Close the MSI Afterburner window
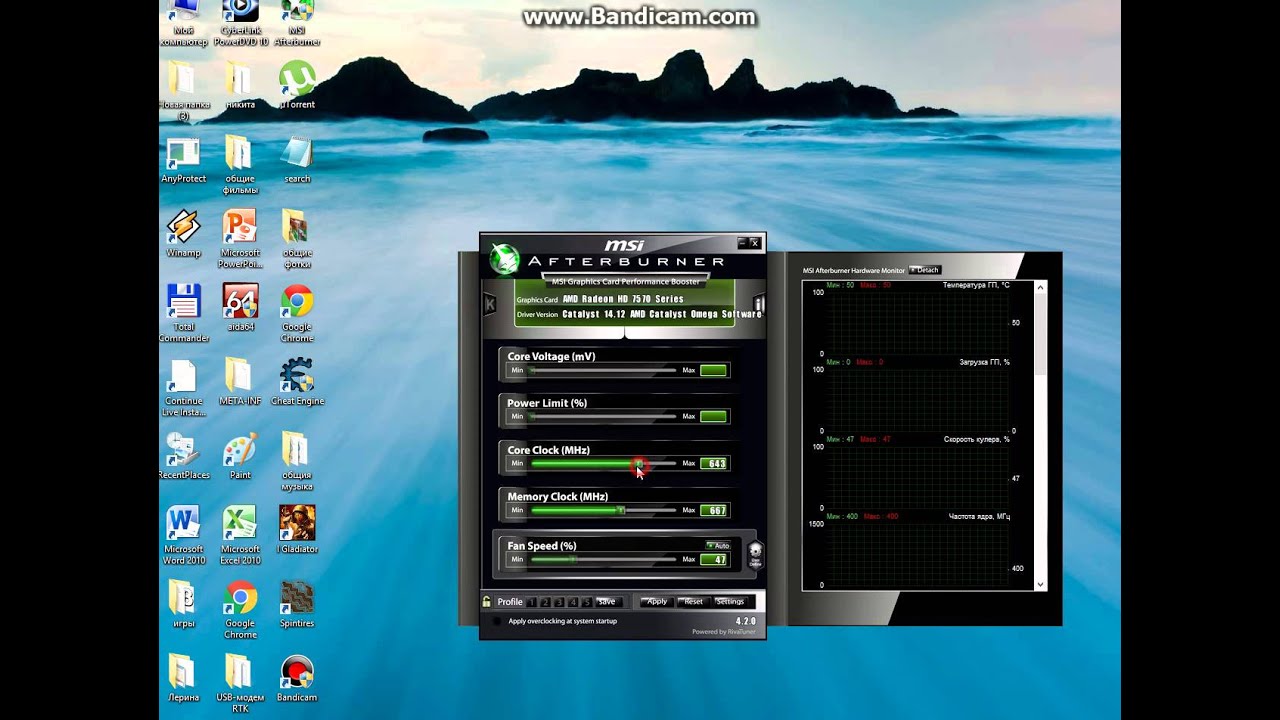Viewport: 1280px width, 720px height. [755, 242]
